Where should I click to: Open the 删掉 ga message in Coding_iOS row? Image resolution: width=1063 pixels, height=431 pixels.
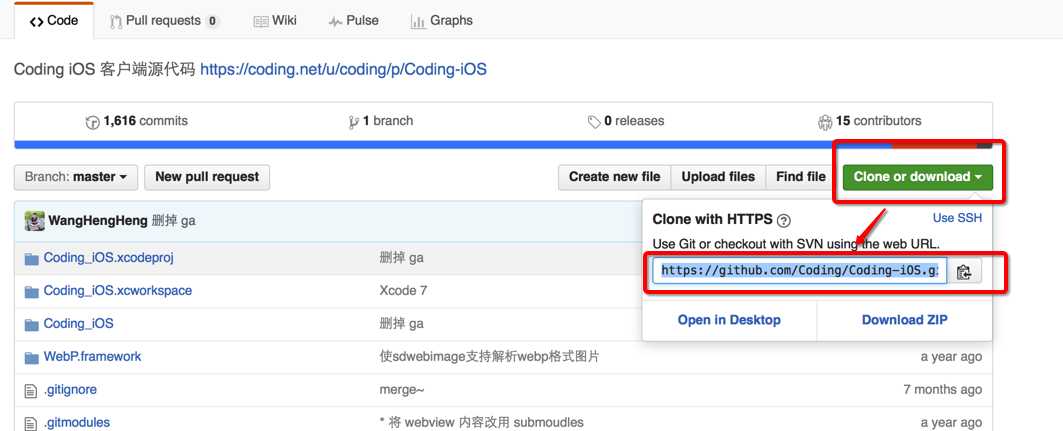tap(401, 324)
